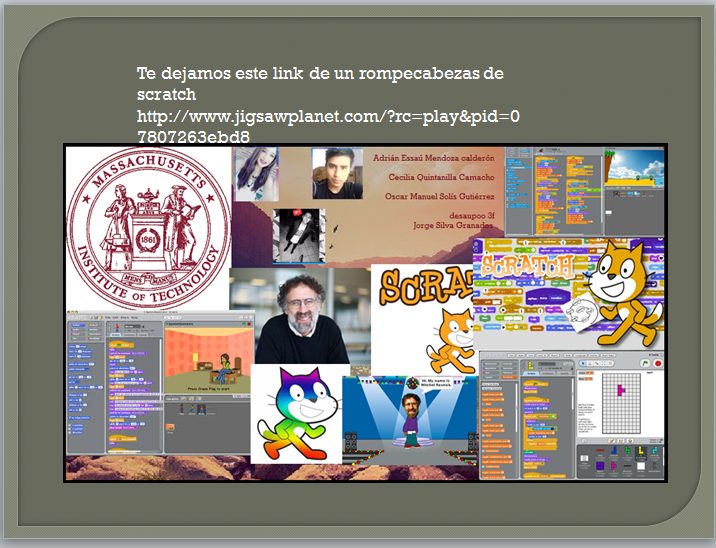Select the cyan Z-piece sprite thumbnail
Image resolution: width=716 pixels, height=548 pixels.
pyautogui.click(x=654, y=451)
